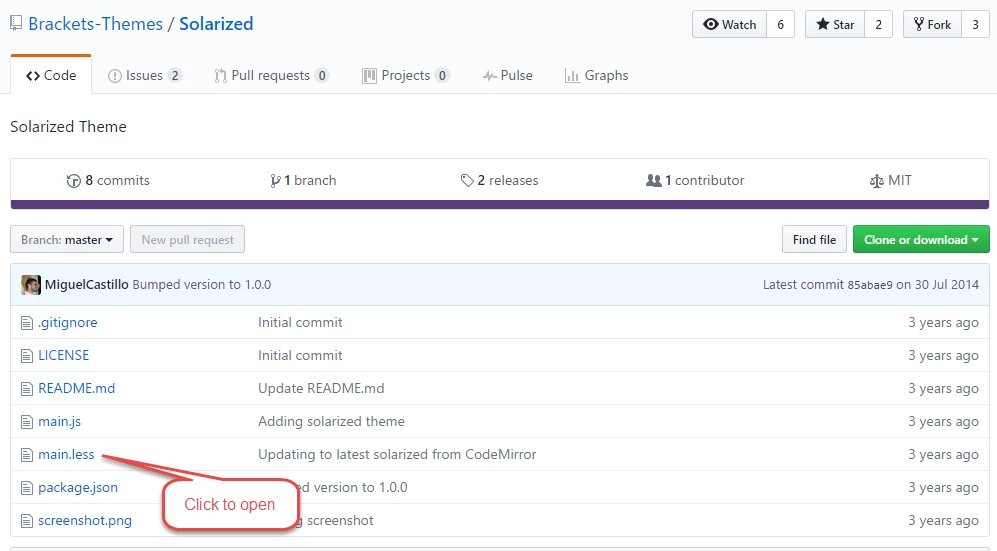997x551 pixels.
Task: Click the file icon next to screenshot.png
Action: 27,521
